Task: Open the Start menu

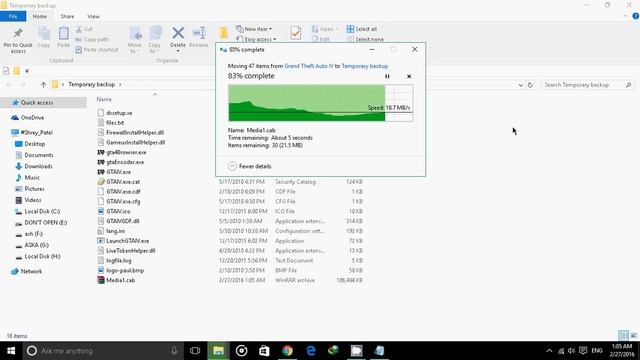Action: 11,351
